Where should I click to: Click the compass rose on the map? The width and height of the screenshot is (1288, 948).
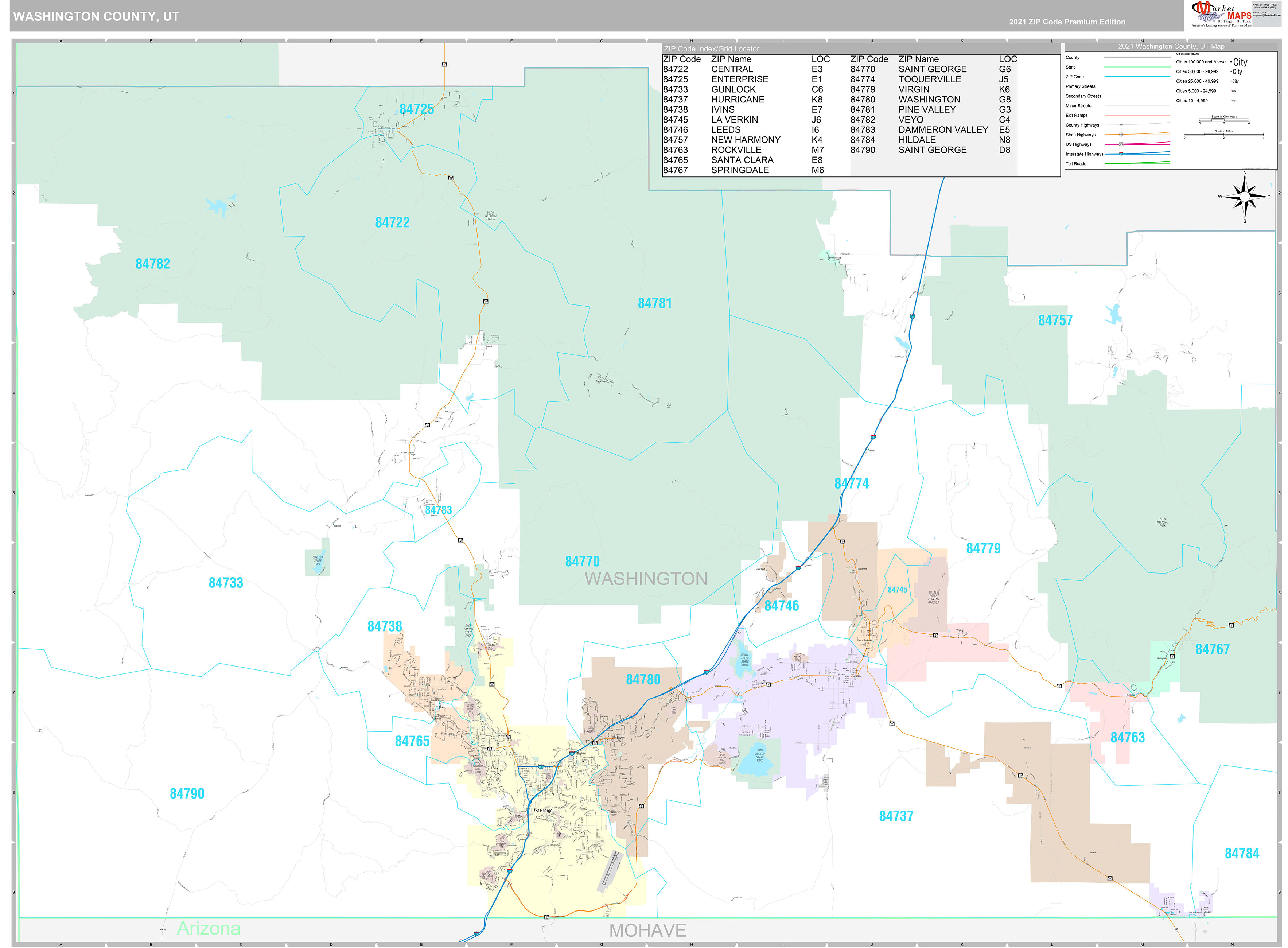1244,197
